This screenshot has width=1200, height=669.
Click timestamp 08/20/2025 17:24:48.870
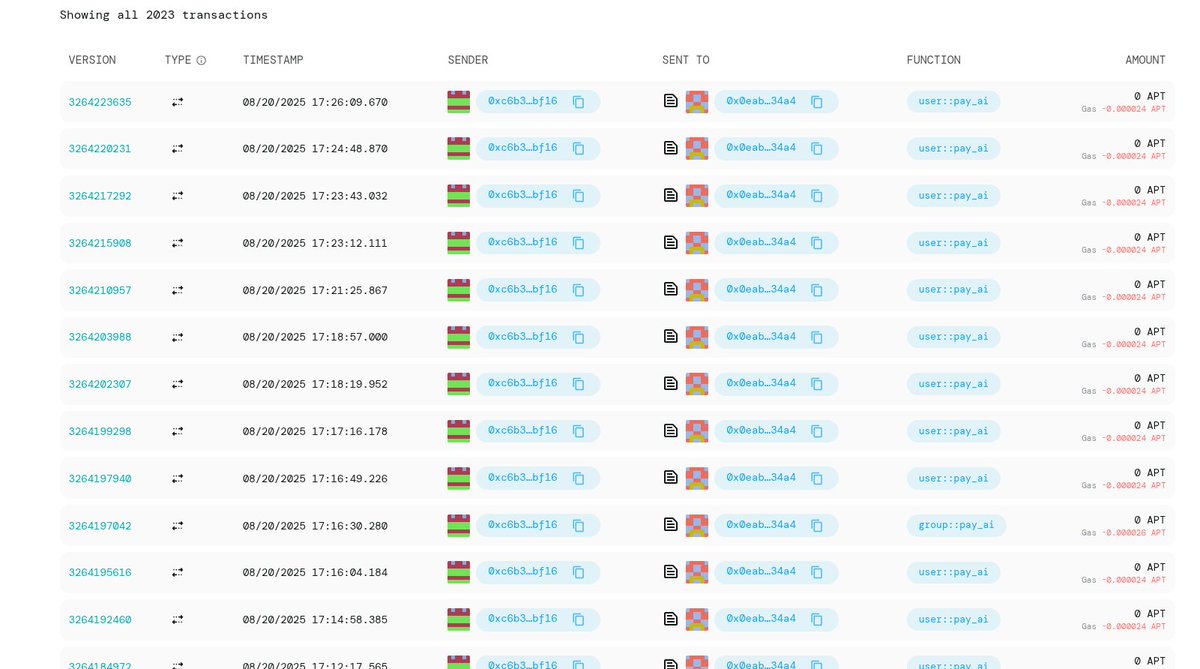[x=315, y=149]
